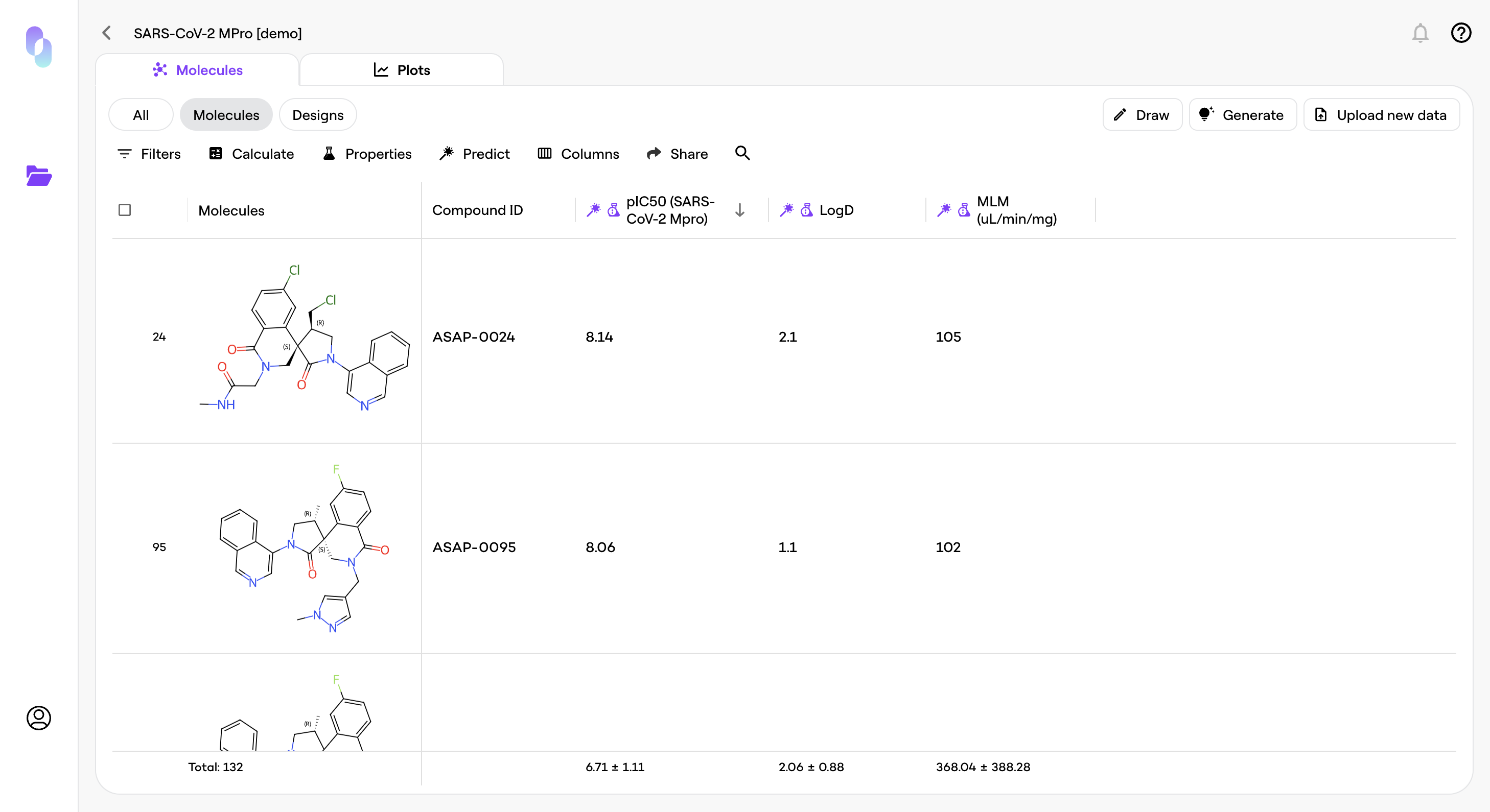Click the MLM column predict wand icon

[944, 210]
